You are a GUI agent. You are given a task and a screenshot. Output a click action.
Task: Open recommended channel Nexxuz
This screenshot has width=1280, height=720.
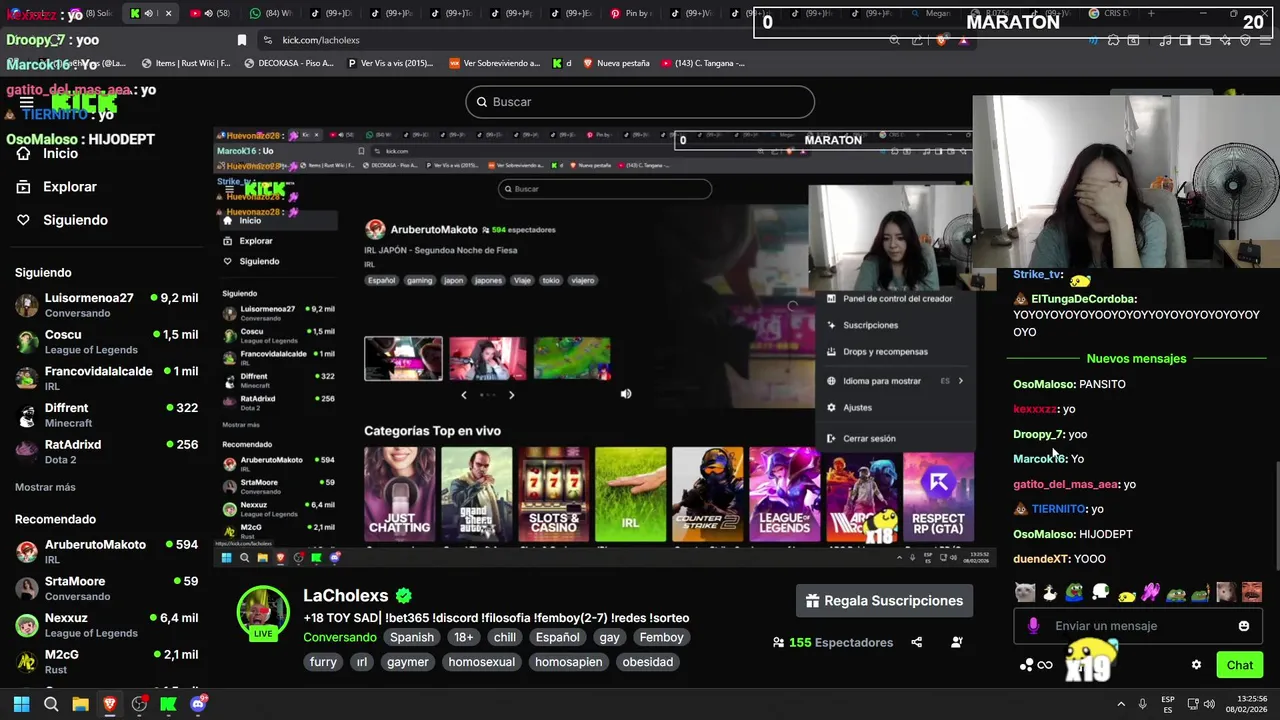pyautogui.click(x=105, y=624)
